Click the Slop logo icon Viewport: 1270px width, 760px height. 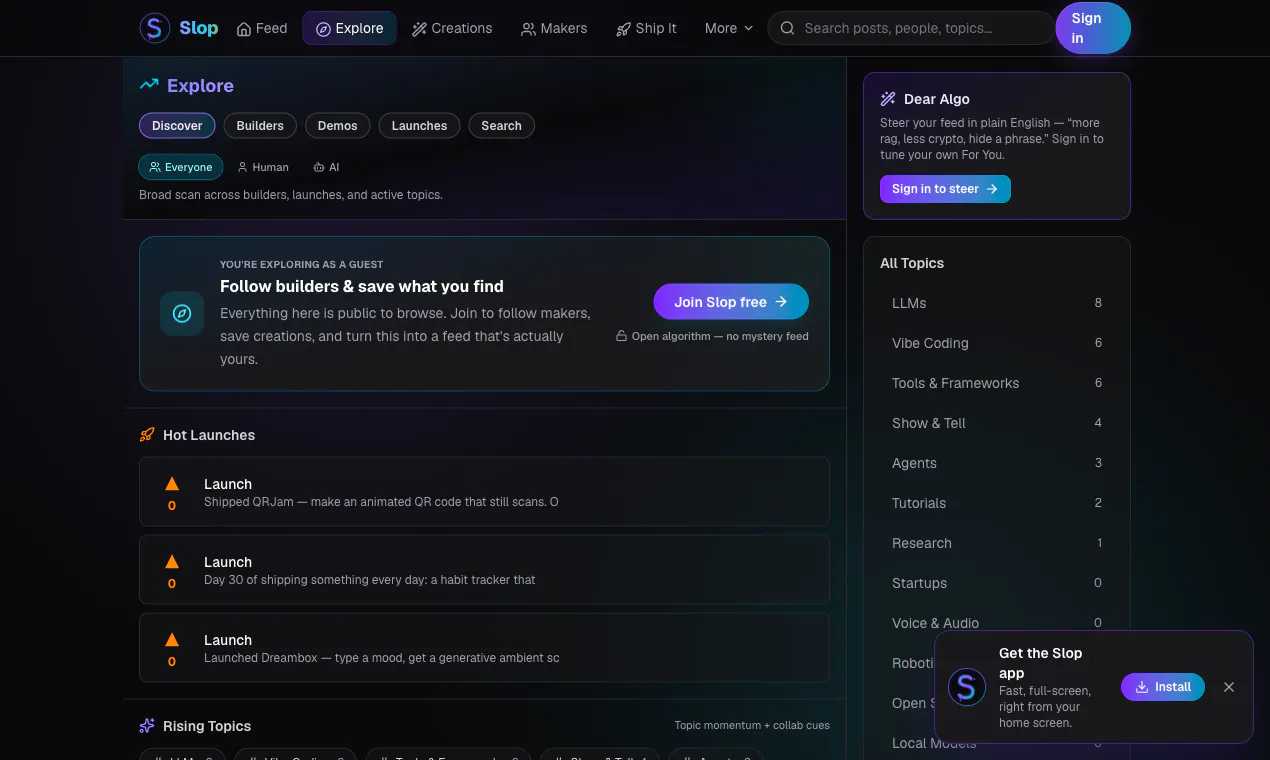pos(155,28)
